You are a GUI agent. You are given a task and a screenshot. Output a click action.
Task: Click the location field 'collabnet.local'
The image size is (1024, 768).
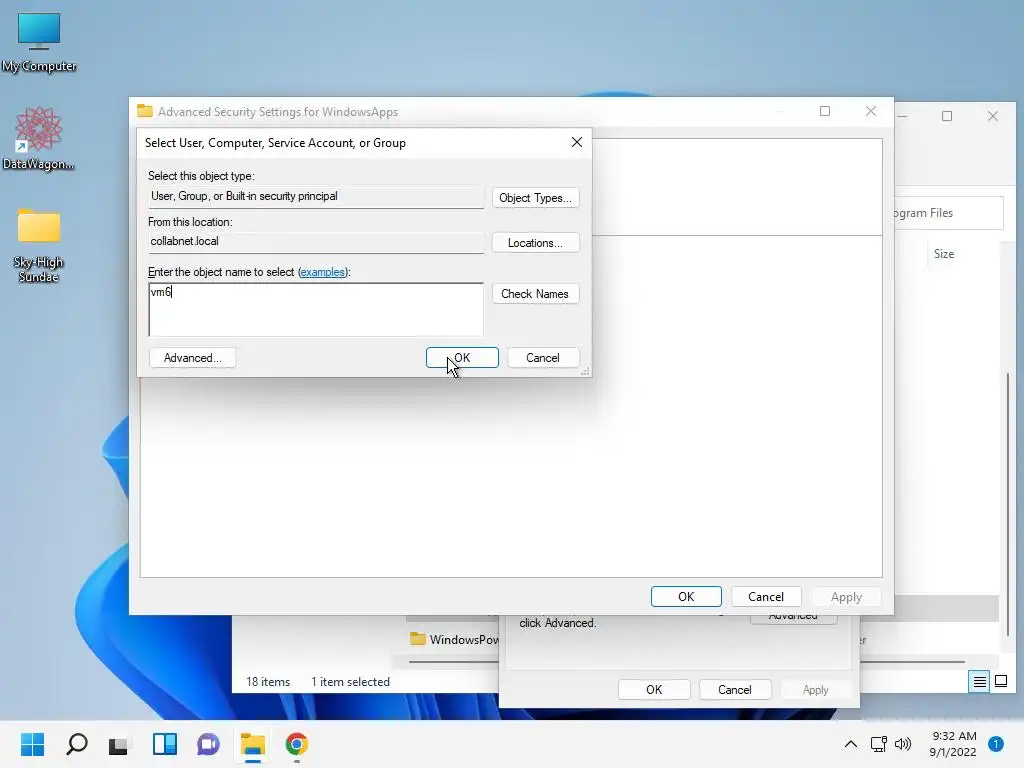click(316, 242)
